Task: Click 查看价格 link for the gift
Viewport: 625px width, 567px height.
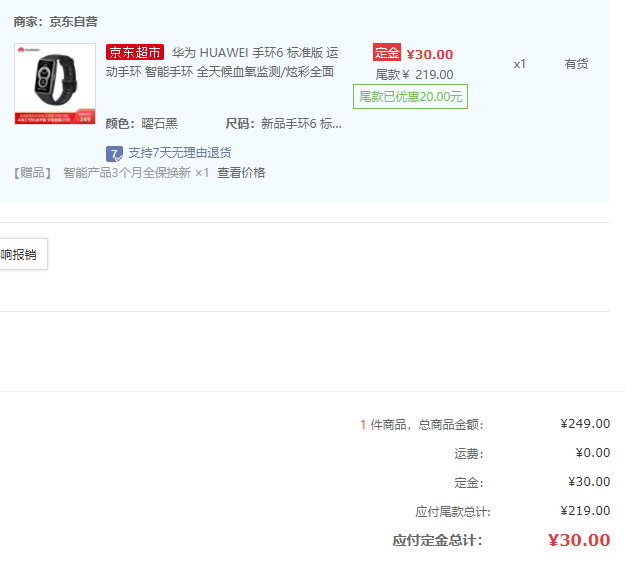Action: (241, 173)
